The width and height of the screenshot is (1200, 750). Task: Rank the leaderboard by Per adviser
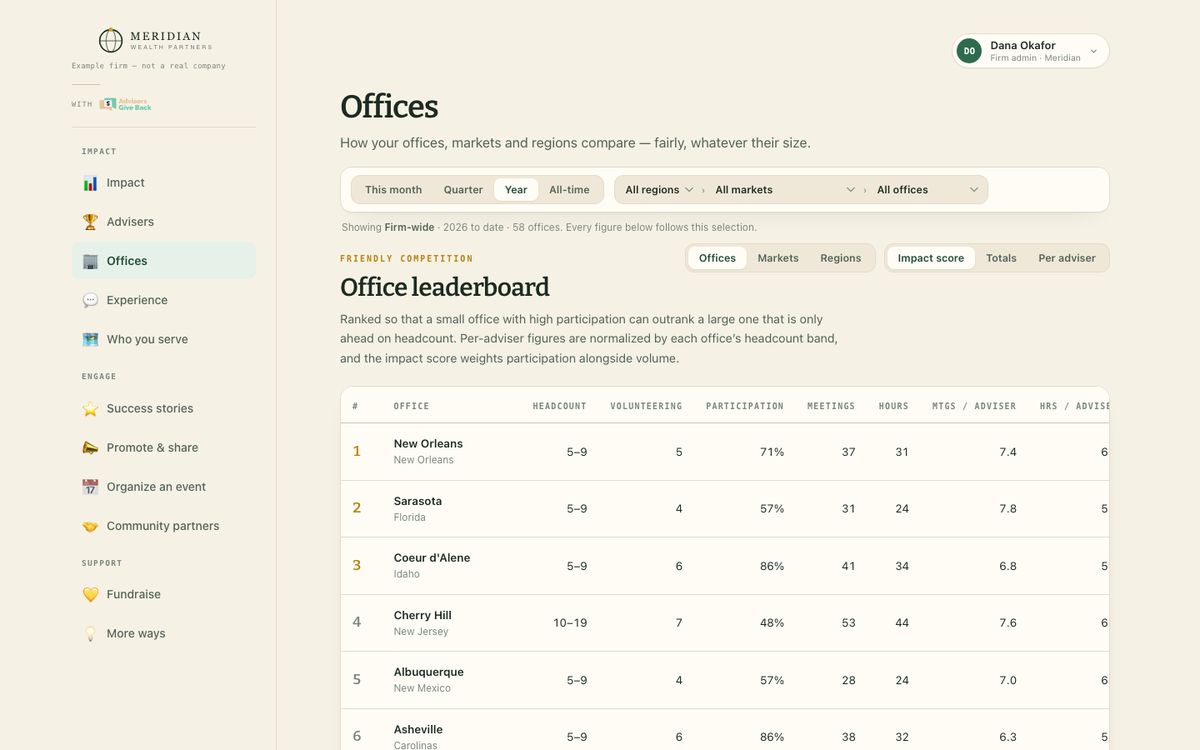click(1067, 258)
